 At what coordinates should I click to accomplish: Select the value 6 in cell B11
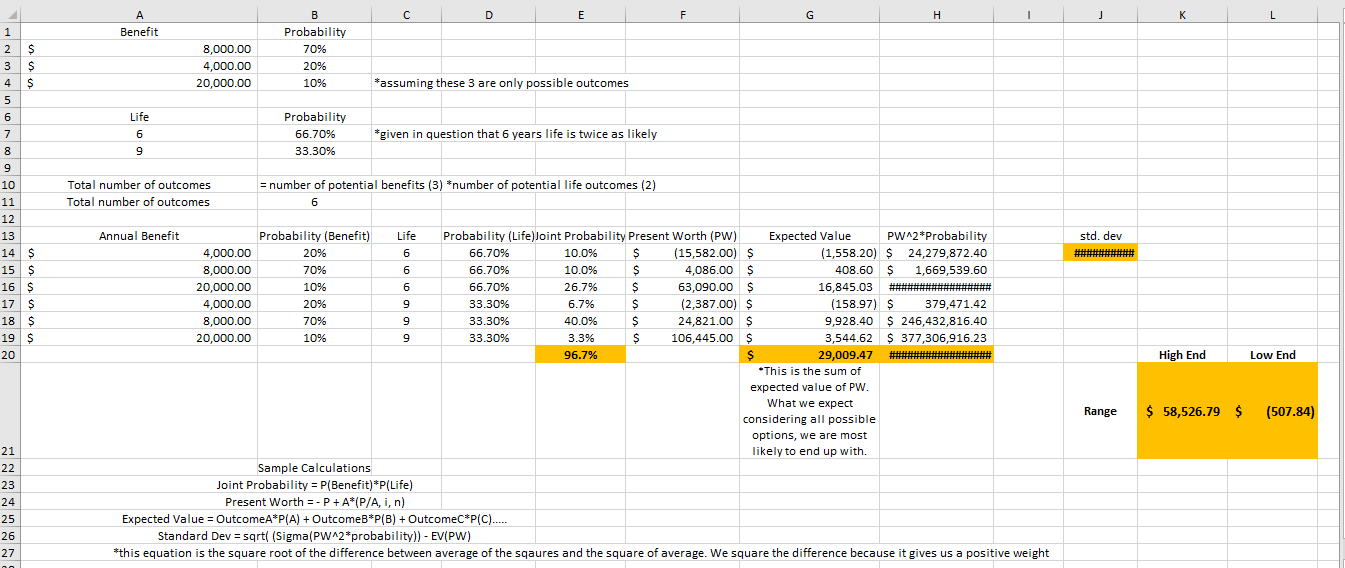click(x=315, y=202)
